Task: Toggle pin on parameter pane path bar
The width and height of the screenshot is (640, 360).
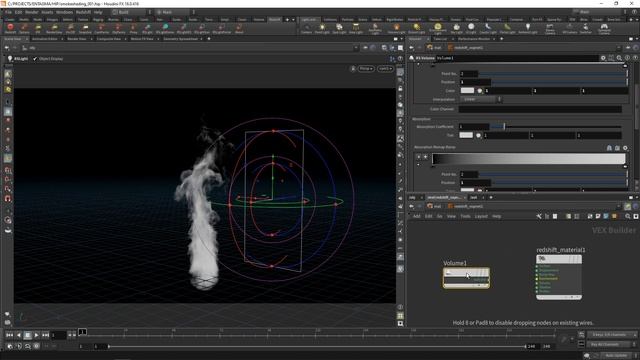Action: point(628,48)
